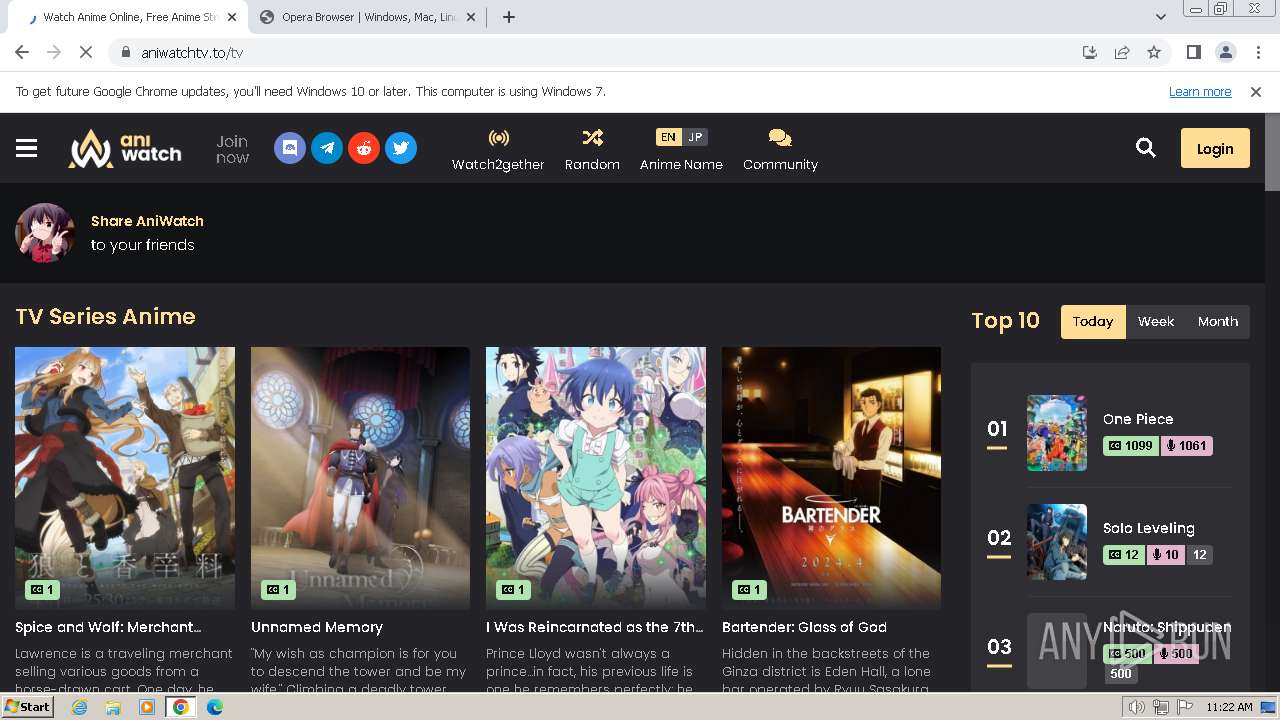Viewport: 1280px width, 720px height.
Task: Open Spice and Wolf: Merchant title link
Action: tap(108, 627)
